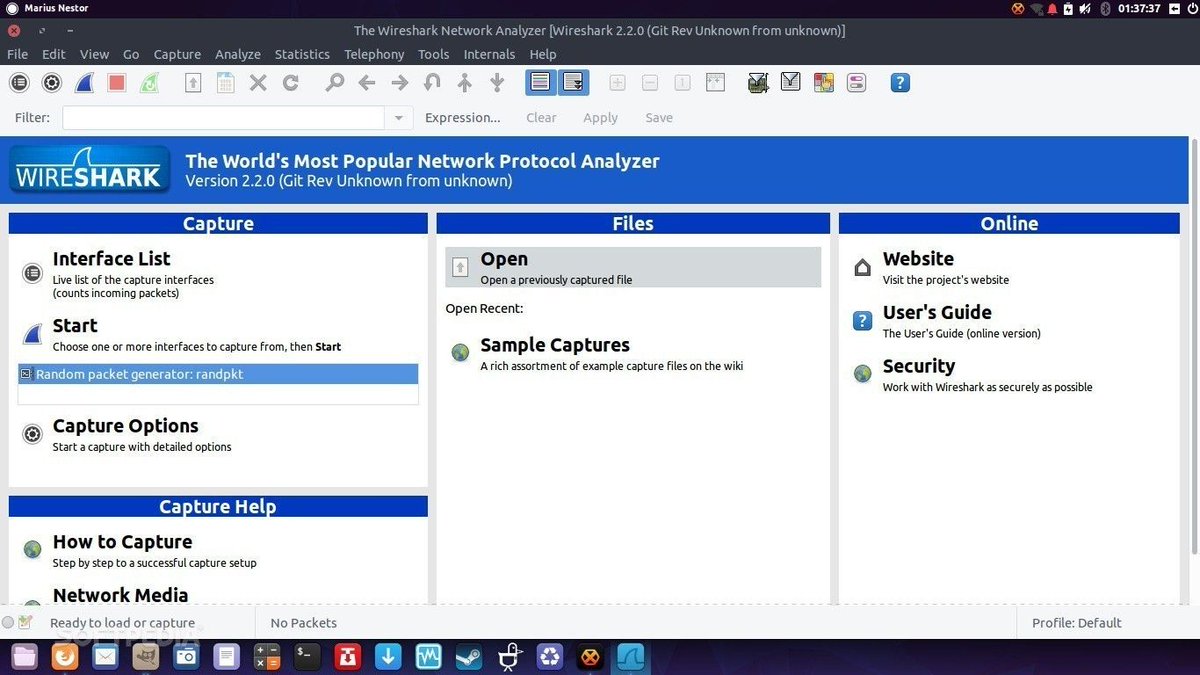
Task: Go to specific packet number icon
Action: [432, 83]
